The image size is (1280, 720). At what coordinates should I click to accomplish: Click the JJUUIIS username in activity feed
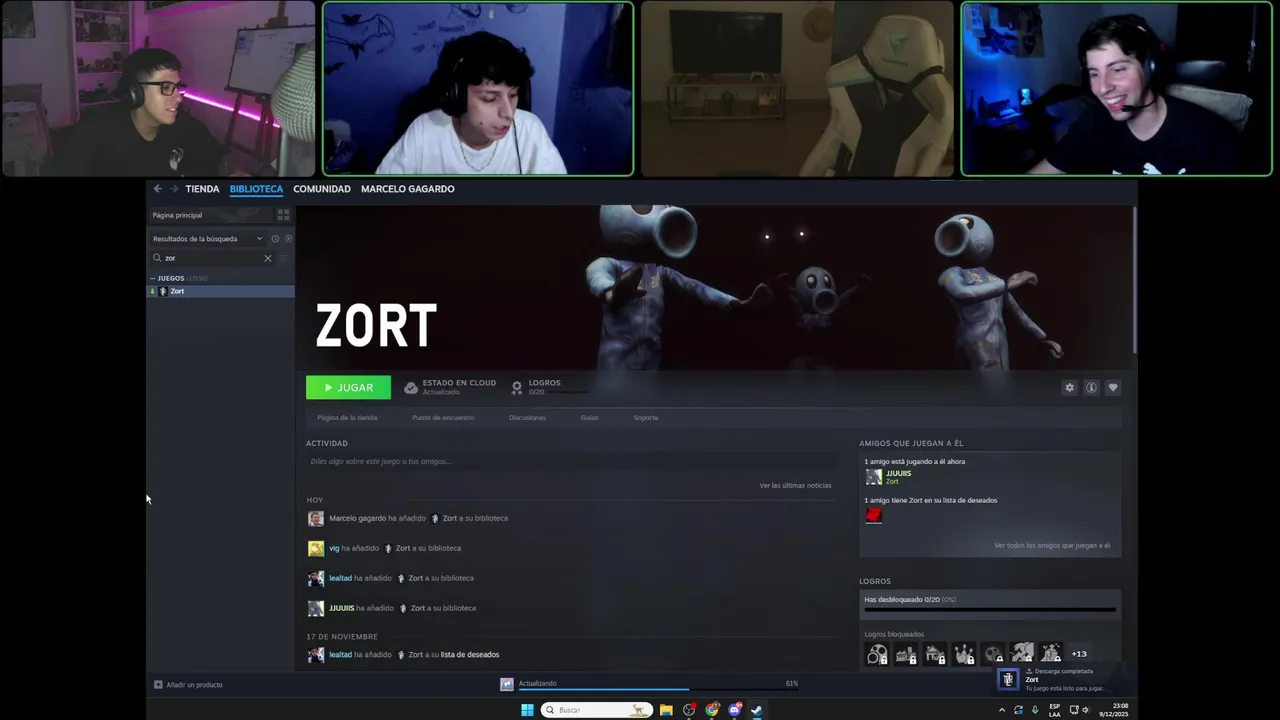[x=341, y=608]
